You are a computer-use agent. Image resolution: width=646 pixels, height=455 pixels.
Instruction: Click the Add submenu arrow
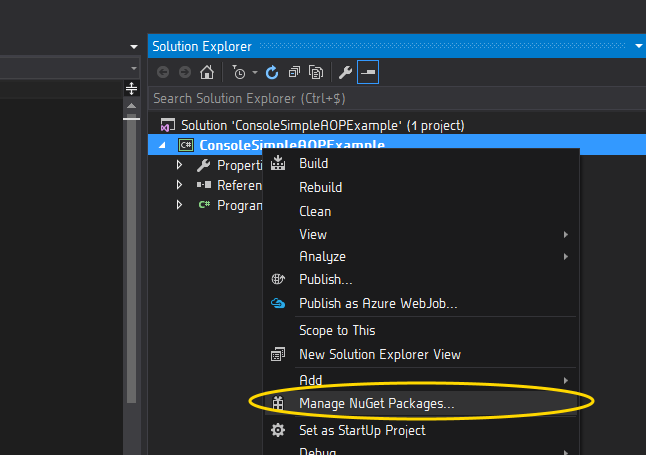coord(566,380)
